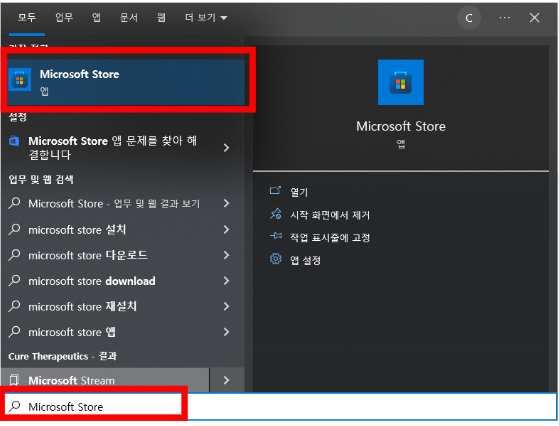Select 'Microsoft Store - 업무 및 웹 결과 보기'
Screen dimensions: 559x426
tap(114, 204)
